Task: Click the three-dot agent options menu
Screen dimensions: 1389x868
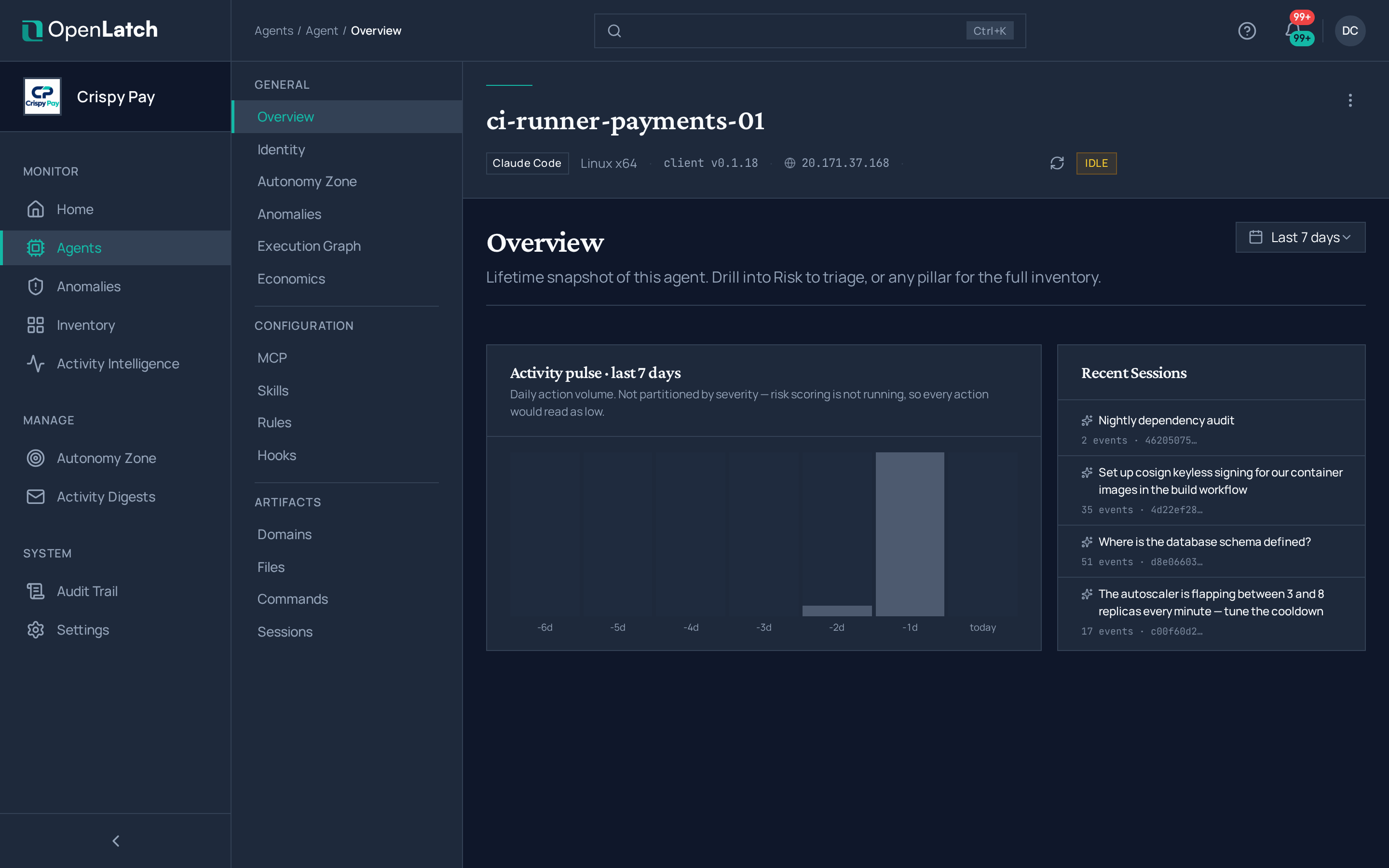Action: [1350, 100]
